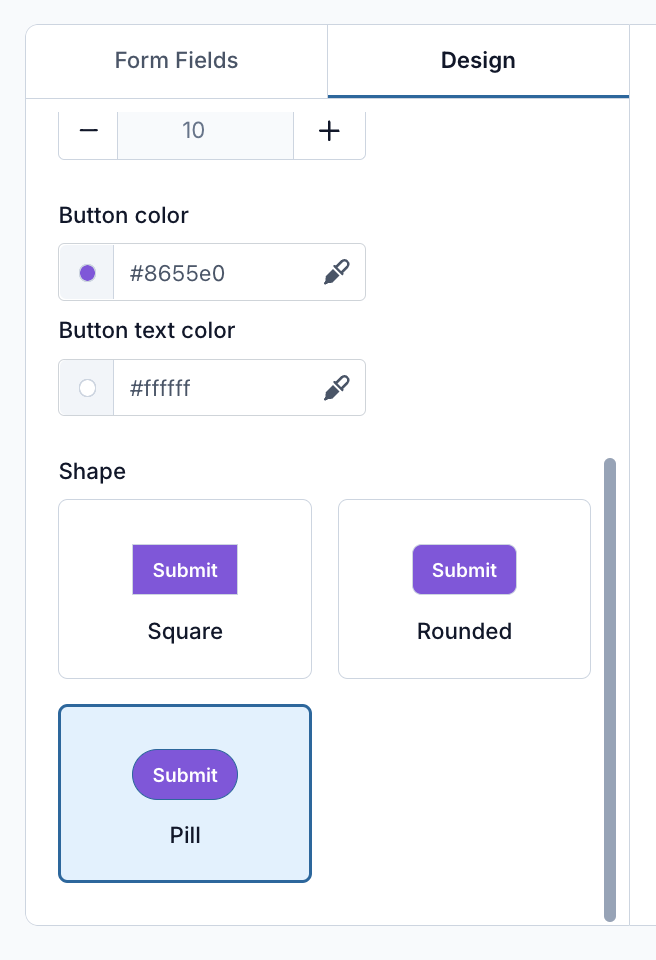The height and width of the screenshot is (960, 656).
Task: Increase the value with the plus icon
Action: pos(330,130)
